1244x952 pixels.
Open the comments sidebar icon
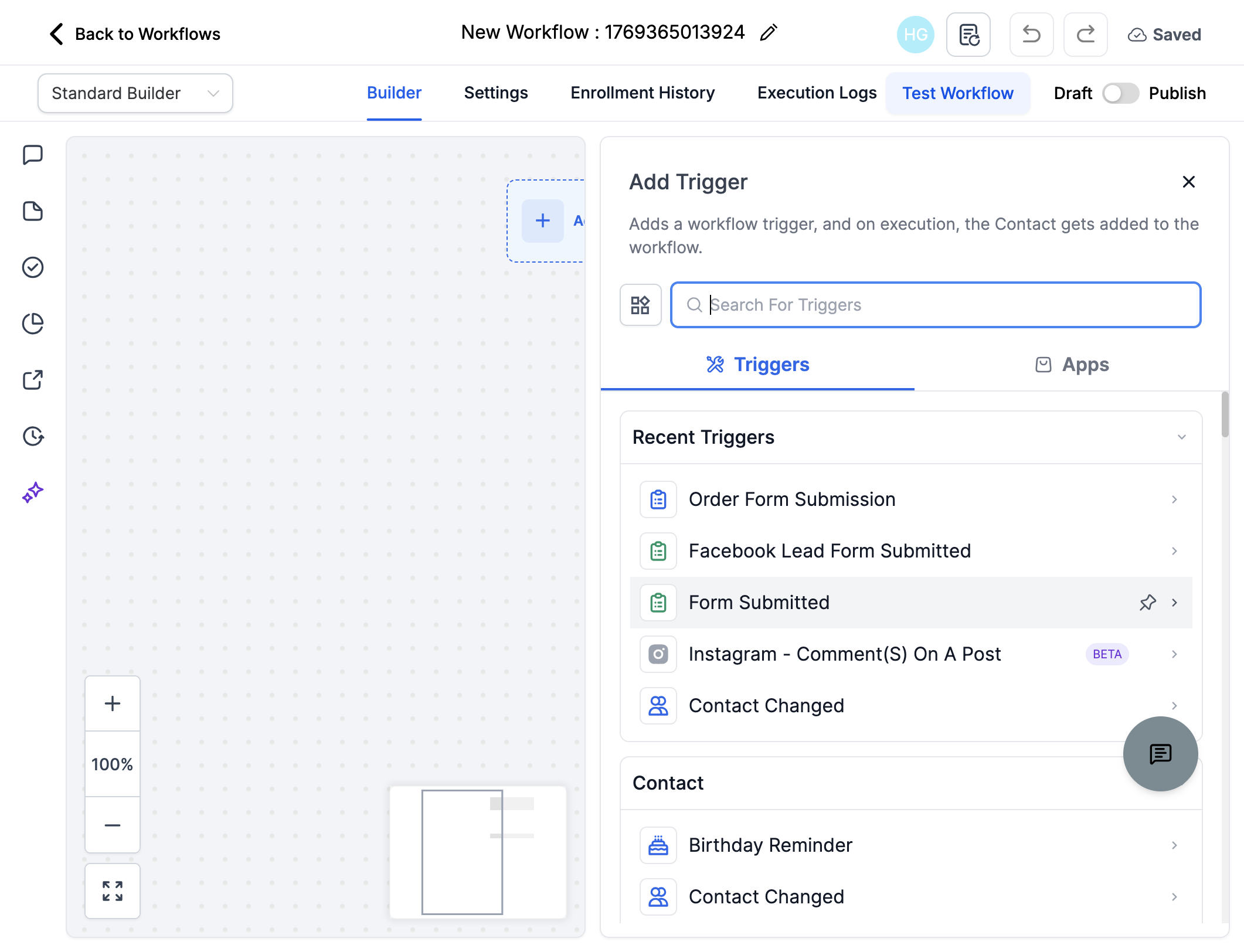pos(33,155)
